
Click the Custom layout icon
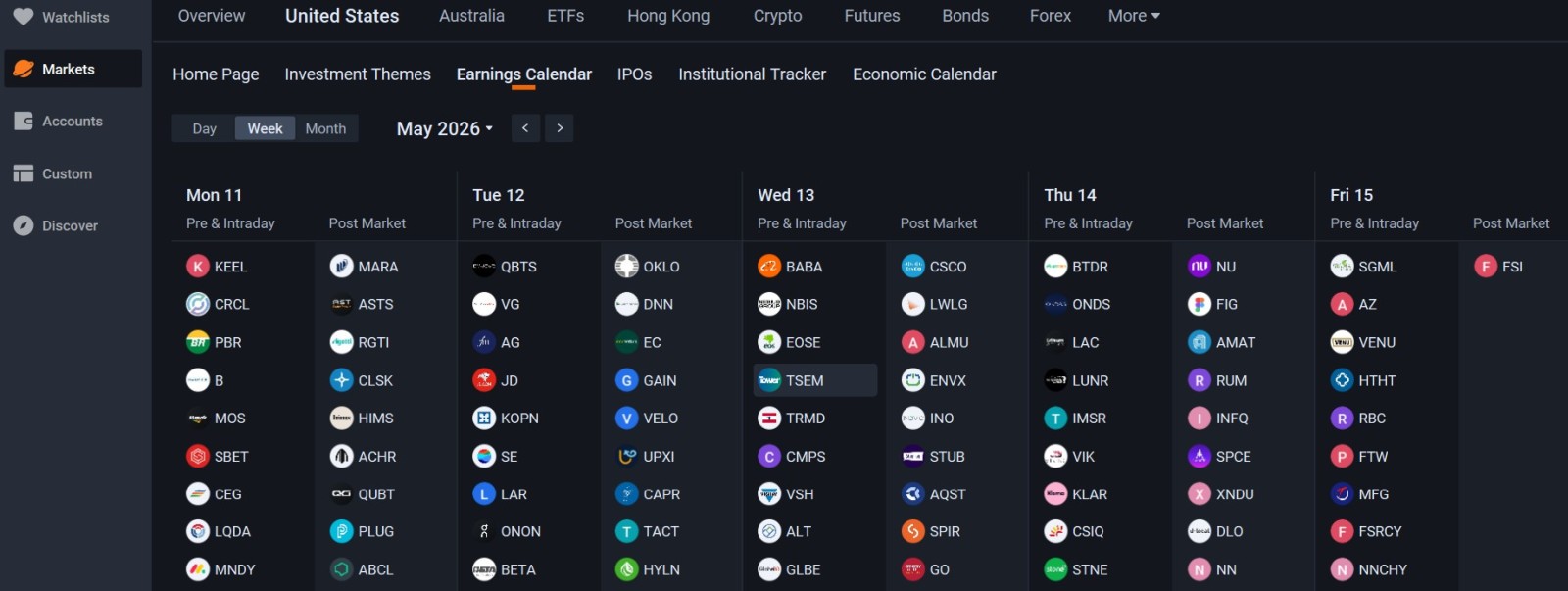[x=24, y=173]
